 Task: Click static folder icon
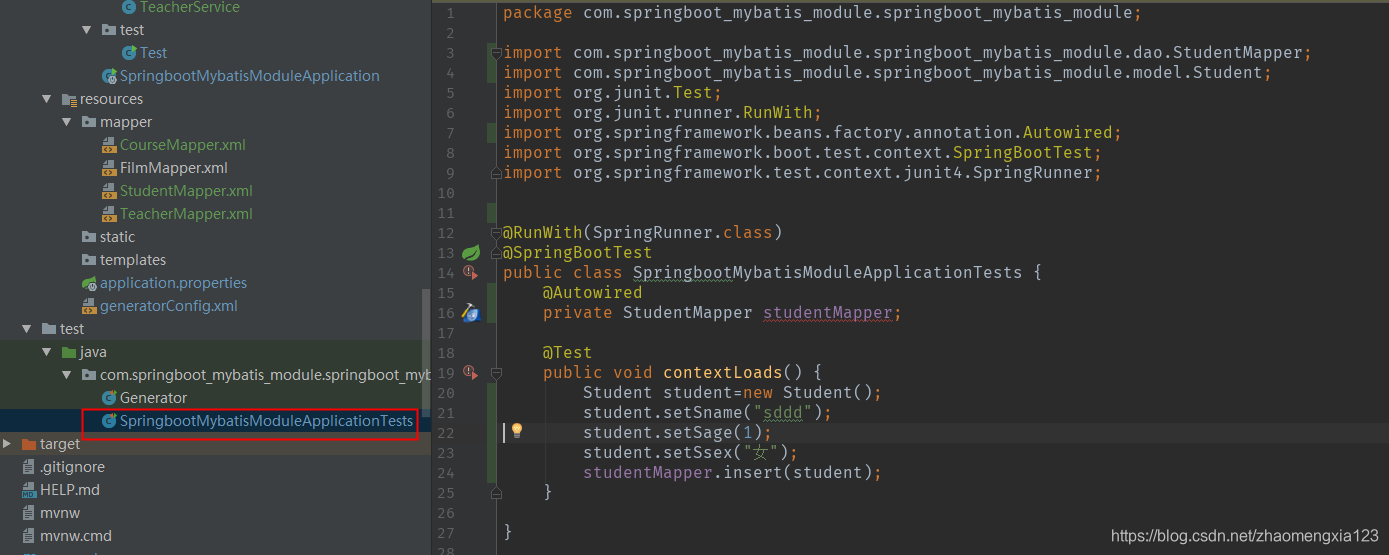(90, 237)
